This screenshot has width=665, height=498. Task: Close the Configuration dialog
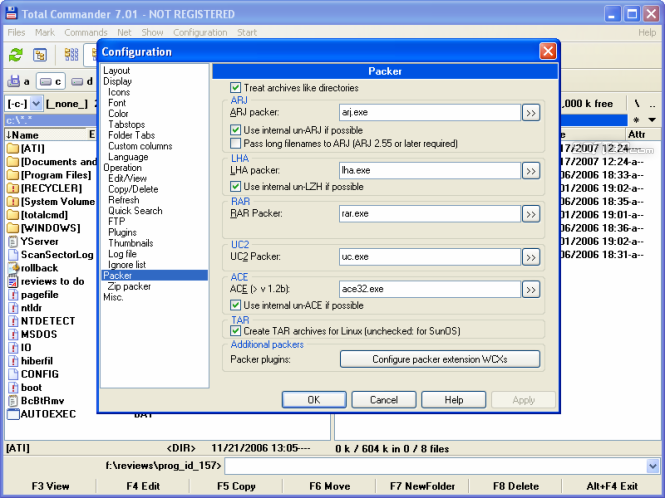pyautogui.click(x=548, y=52)
